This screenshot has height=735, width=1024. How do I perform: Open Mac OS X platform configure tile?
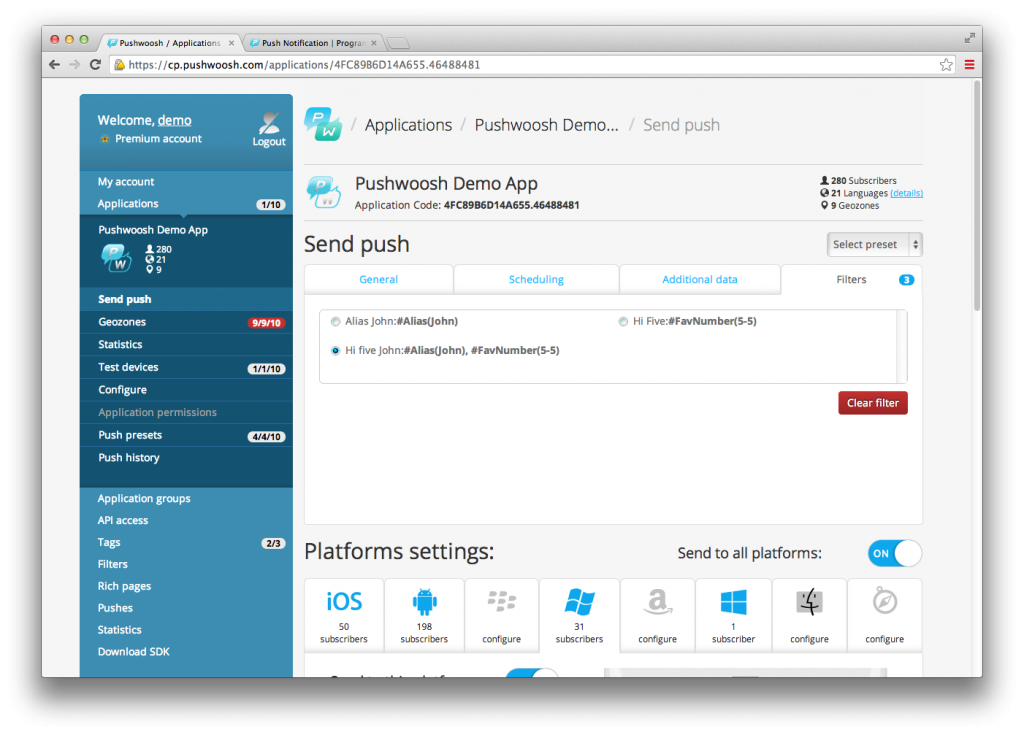point(809,615)
